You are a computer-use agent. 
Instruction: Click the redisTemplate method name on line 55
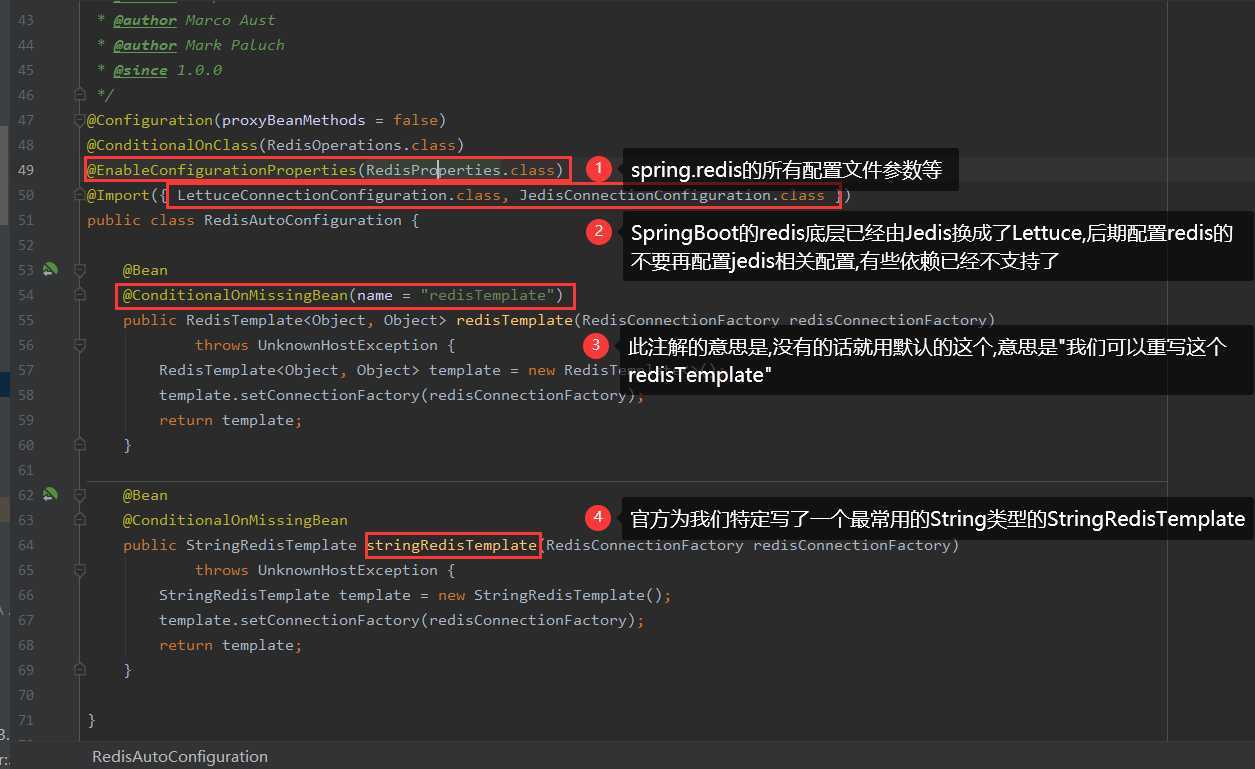click(x=515, y=320)
